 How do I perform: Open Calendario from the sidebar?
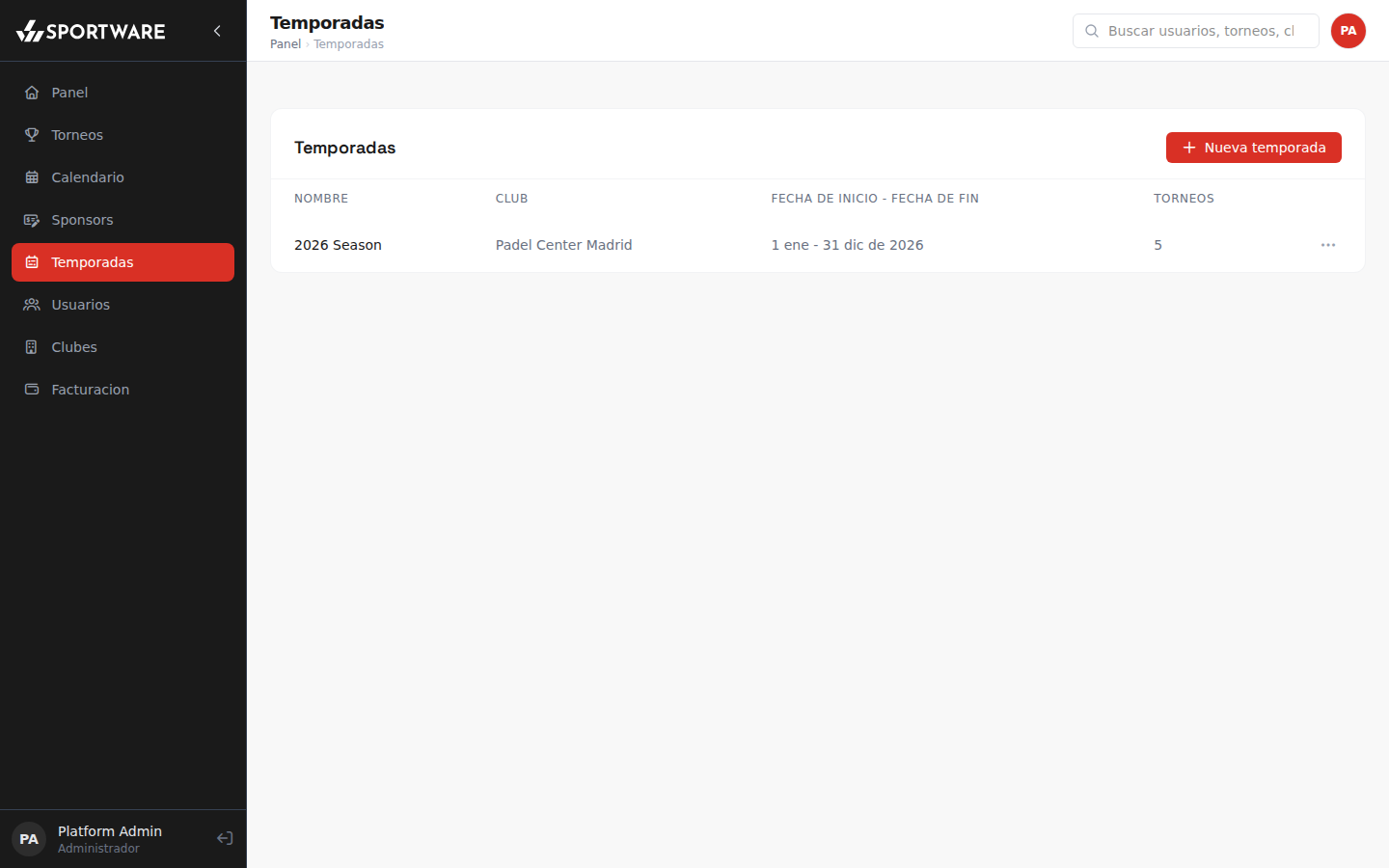[123, 177]
